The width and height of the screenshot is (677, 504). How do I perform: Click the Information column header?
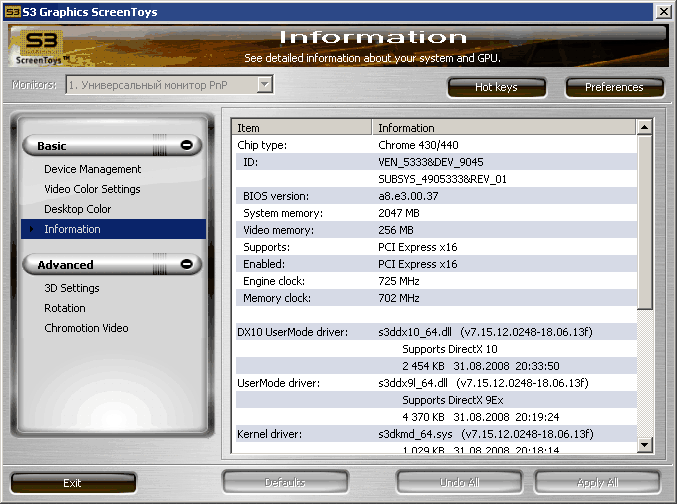coord(504,127)
